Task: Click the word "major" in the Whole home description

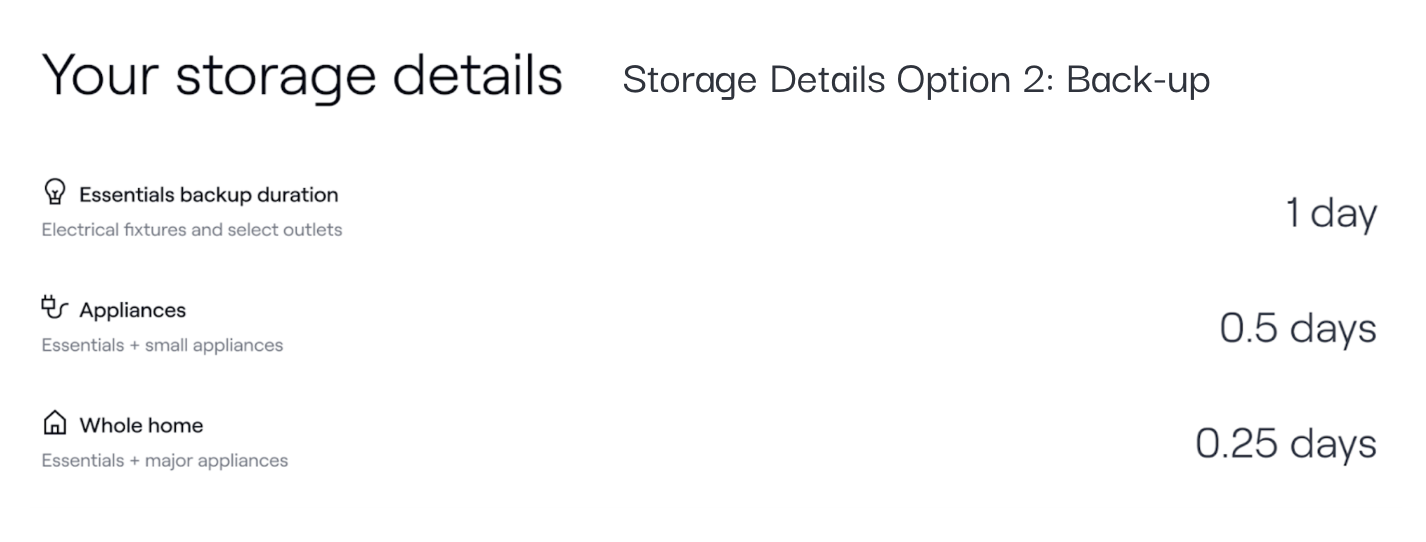Action: [x=168, y=461]
